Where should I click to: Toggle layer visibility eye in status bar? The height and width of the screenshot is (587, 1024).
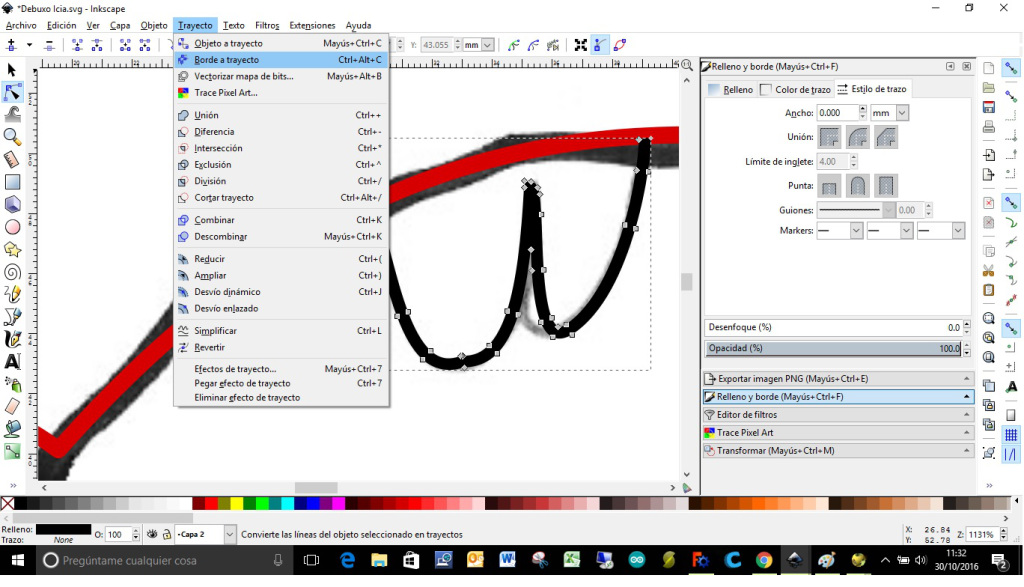click(x=152, y=535)
